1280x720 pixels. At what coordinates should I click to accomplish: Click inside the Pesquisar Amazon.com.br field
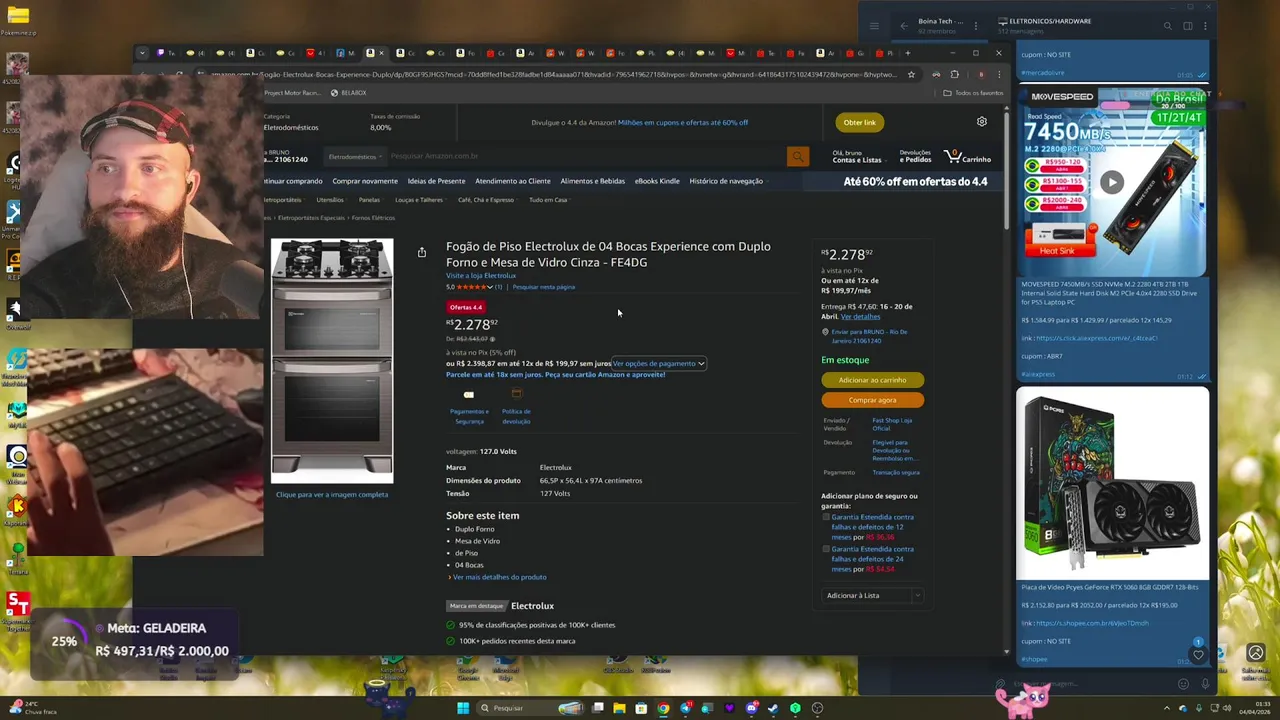pyautogui.click(x=585, y=156)
